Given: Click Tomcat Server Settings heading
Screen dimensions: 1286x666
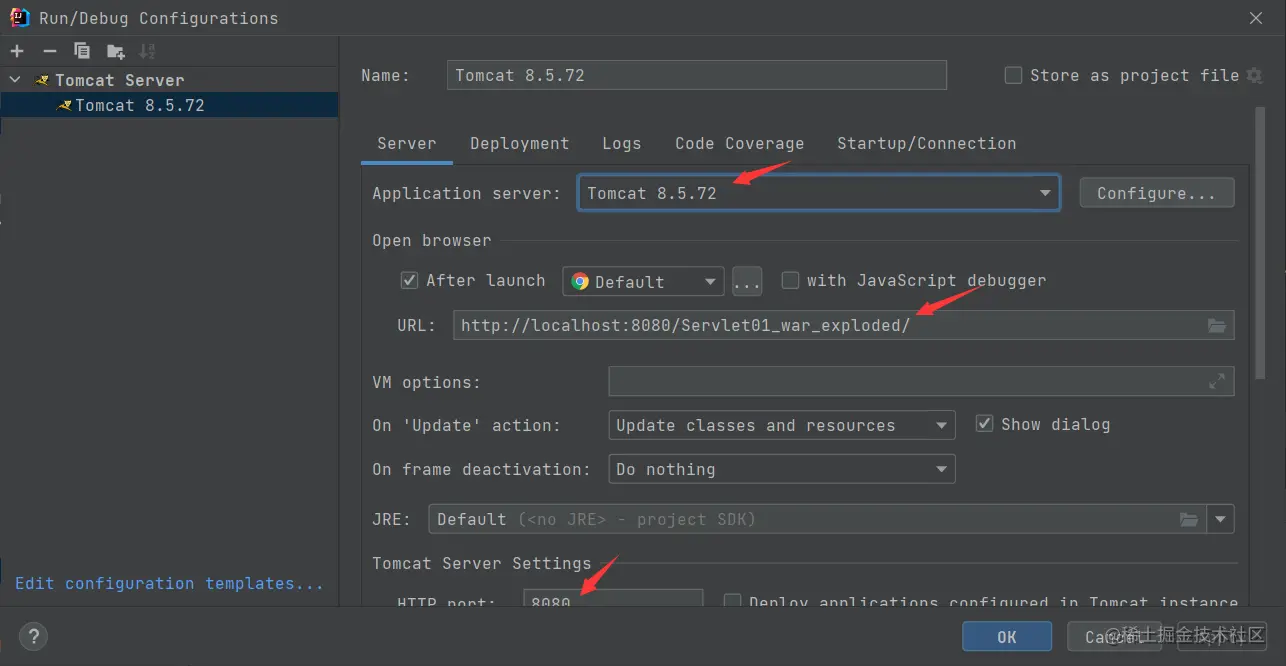Looking at the screenshot, I should pyautogui.click(x=481, y=563).
